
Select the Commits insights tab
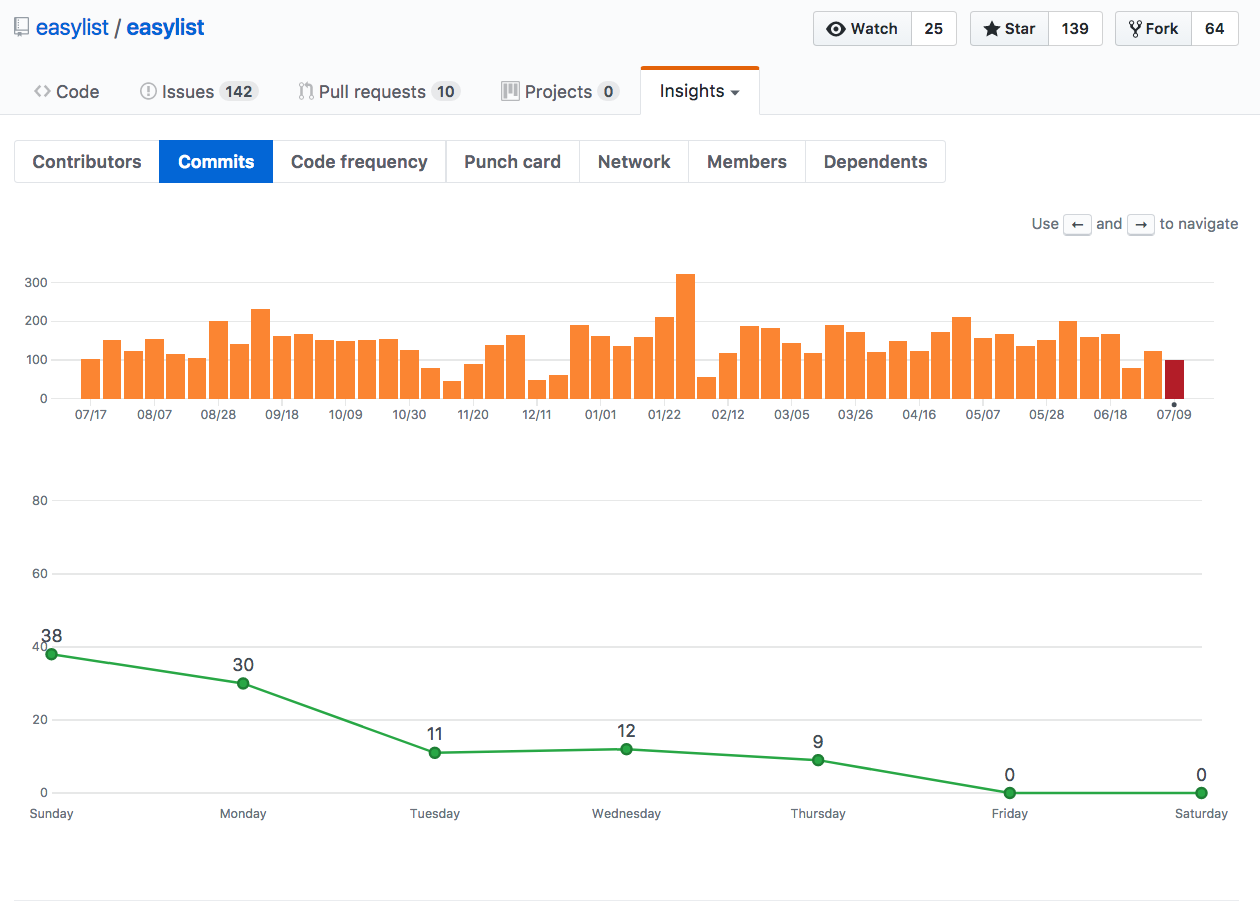point(216,162)
